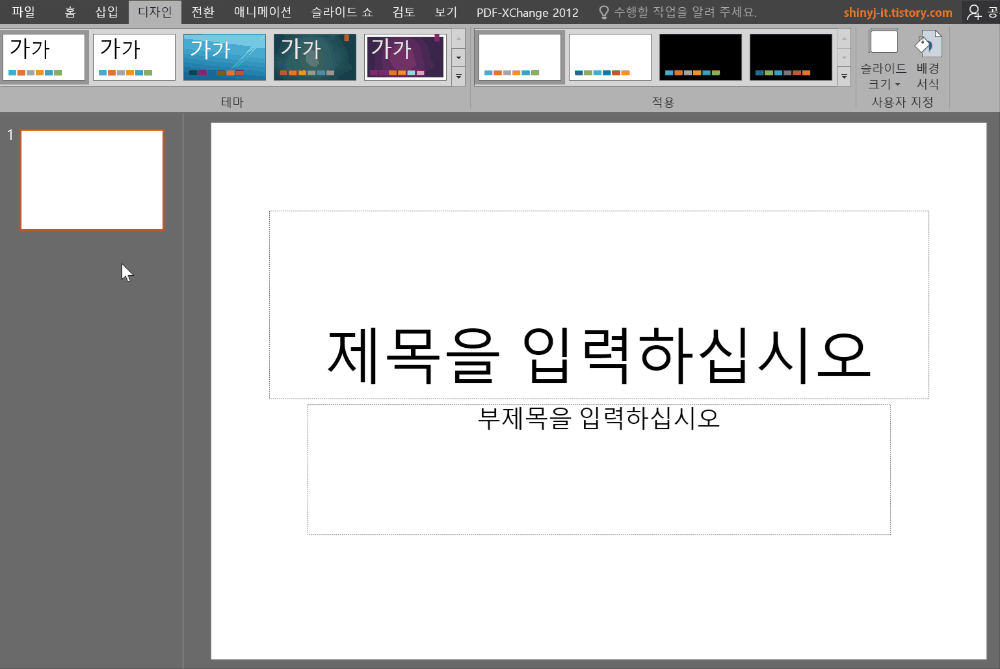Click variants gallery up arrow
This screenshot has height=669, width=1000.
(x=844, y=38)
